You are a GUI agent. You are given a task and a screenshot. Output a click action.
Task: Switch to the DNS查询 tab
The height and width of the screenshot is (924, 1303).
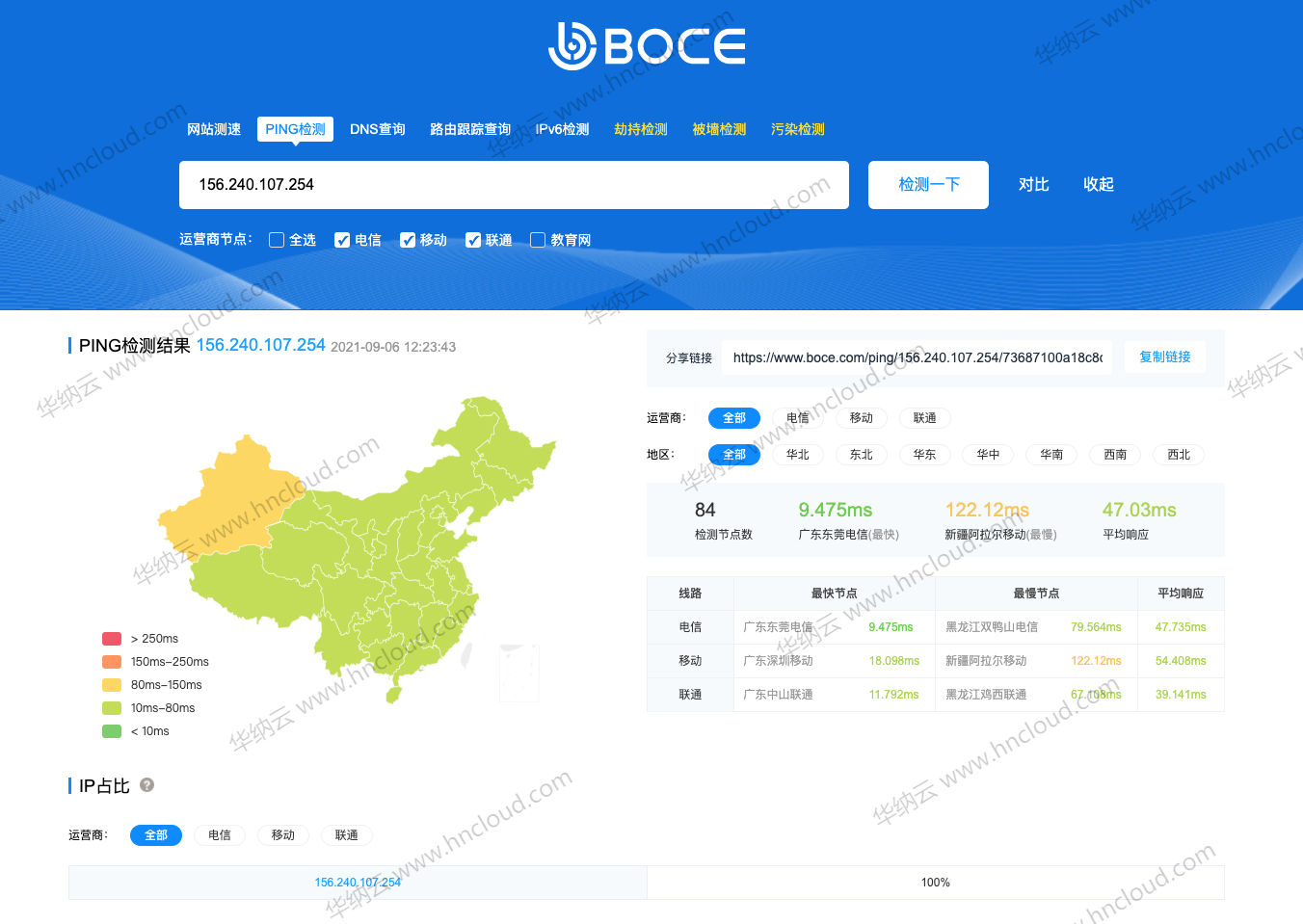click(x=378, y=129)
